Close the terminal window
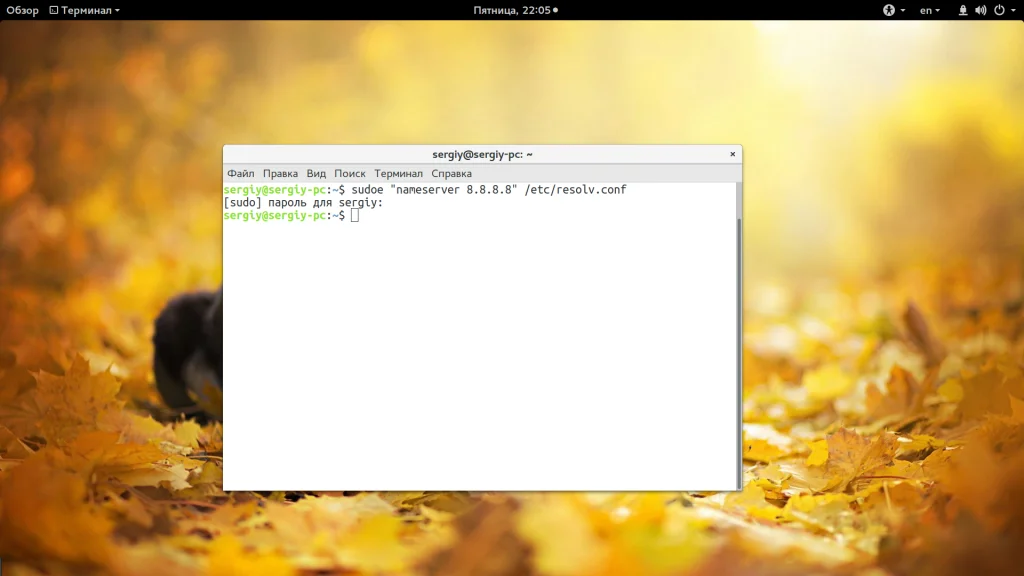Viewport: 1024px width, 576px height. pyautogui.click(x=732, y=154)
